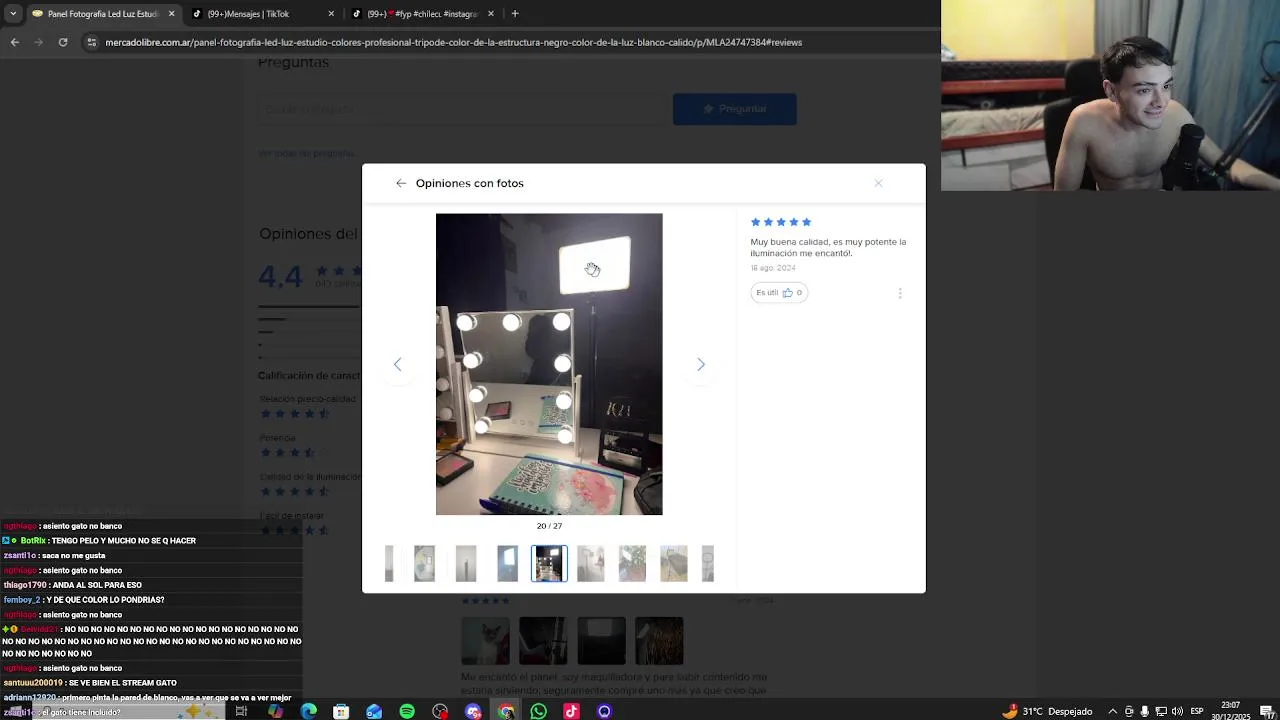Open the tiger-pattern review photo below the dialog
This screenshot has width=1280, height=720.
tap(659, 641)
